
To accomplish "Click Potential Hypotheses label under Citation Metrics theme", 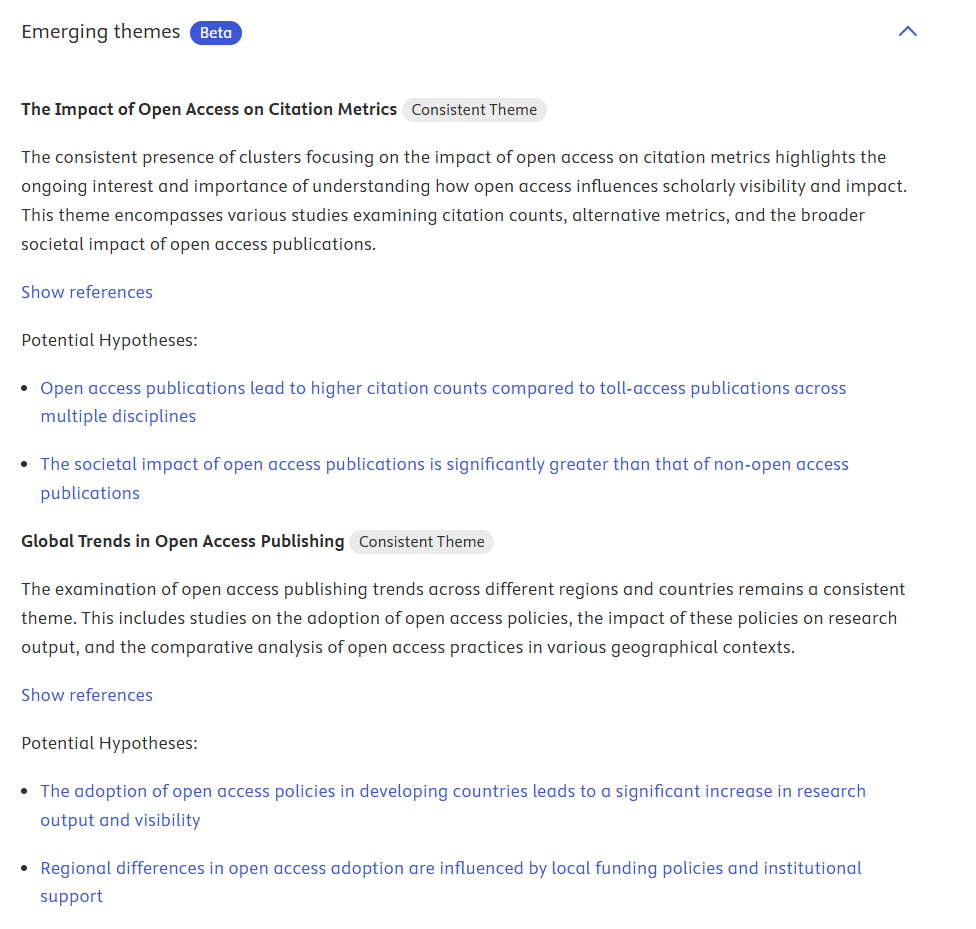I will point(109,340).
